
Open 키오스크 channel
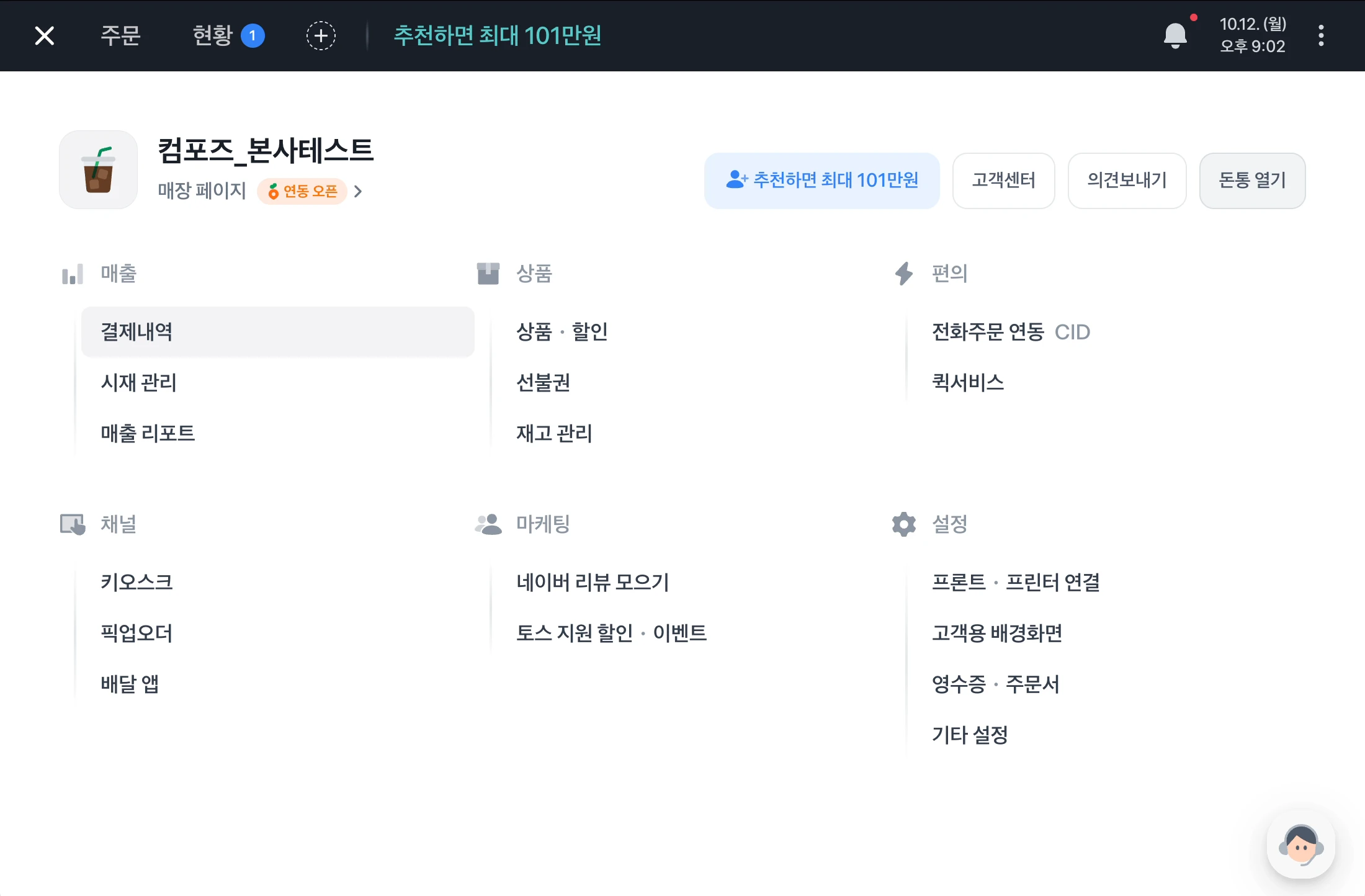(136, 582)
